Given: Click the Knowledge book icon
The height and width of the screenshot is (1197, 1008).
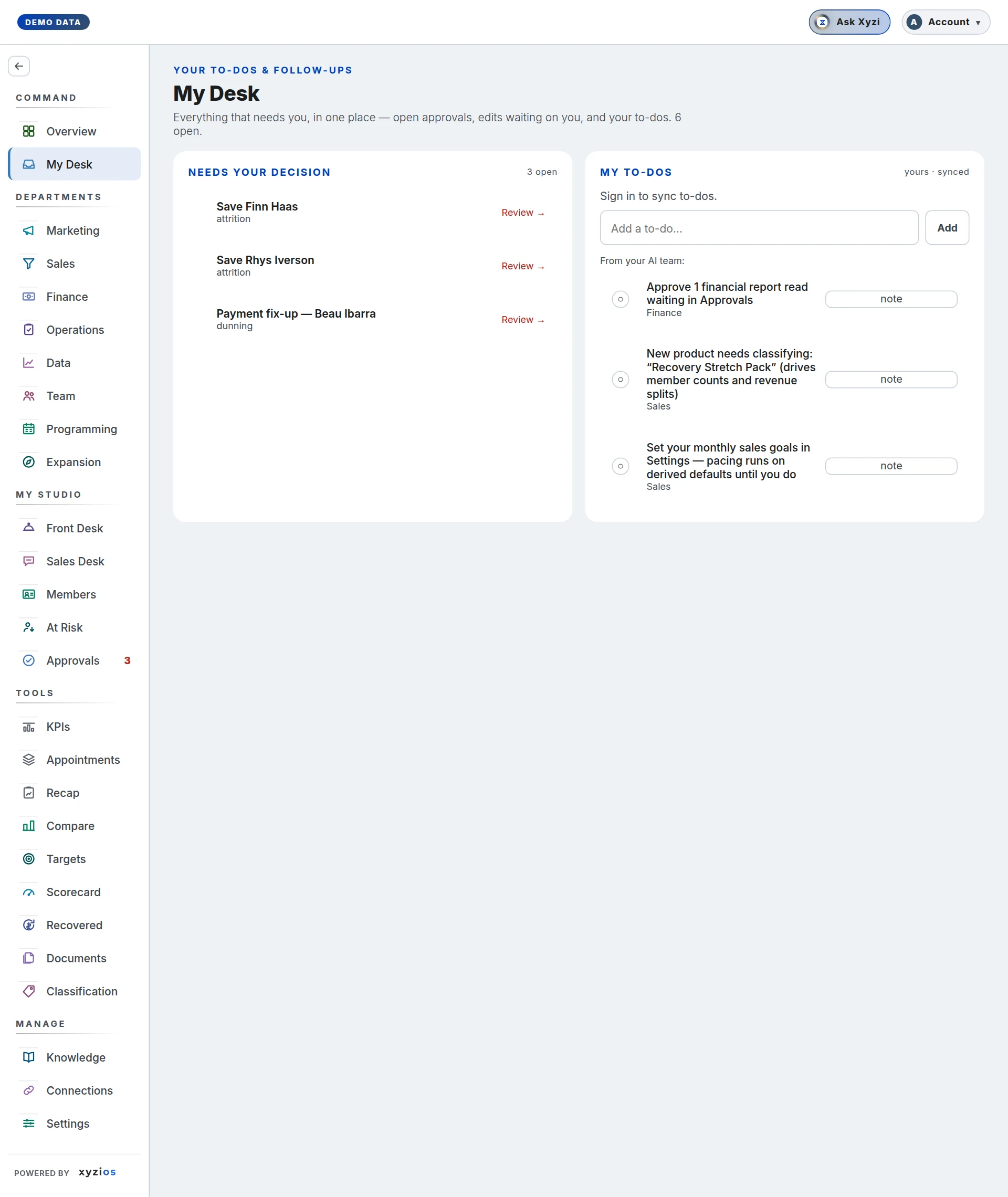Looking at the screenshot, I should point(28,1058).
